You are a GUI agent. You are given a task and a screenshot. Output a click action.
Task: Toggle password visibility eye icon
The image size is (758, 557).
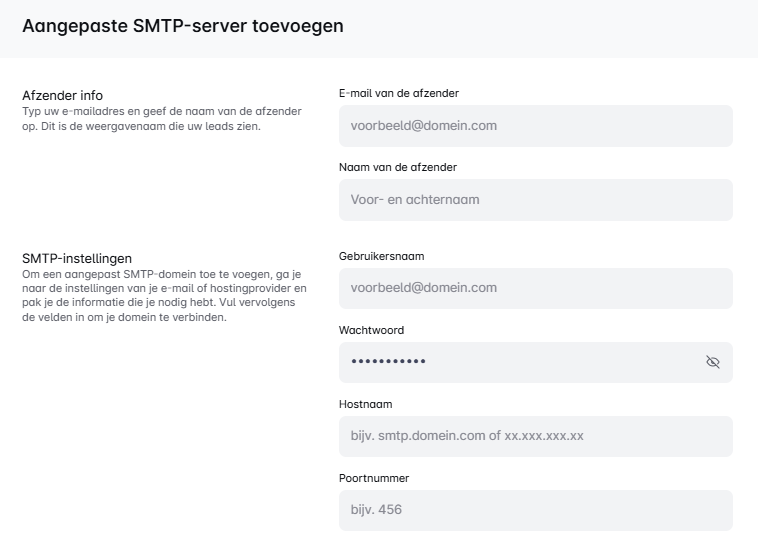(713, 362)
